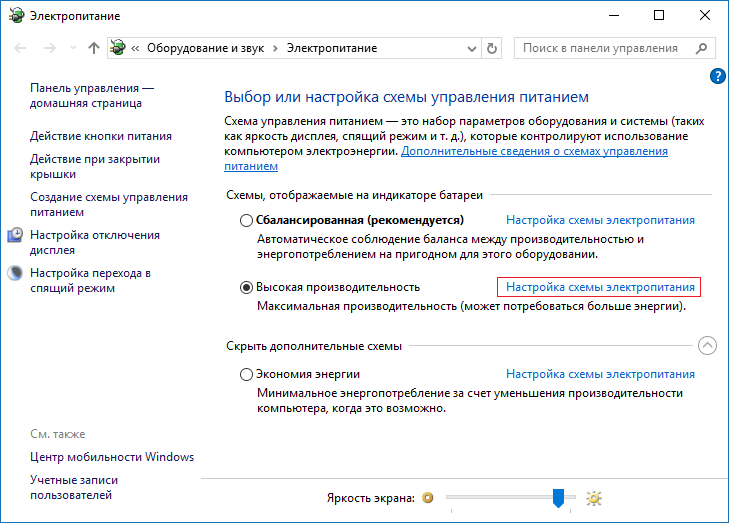Screen dimensions: 729x523
Task: Open Учетные записи пользователей
Action: (74, 488)
